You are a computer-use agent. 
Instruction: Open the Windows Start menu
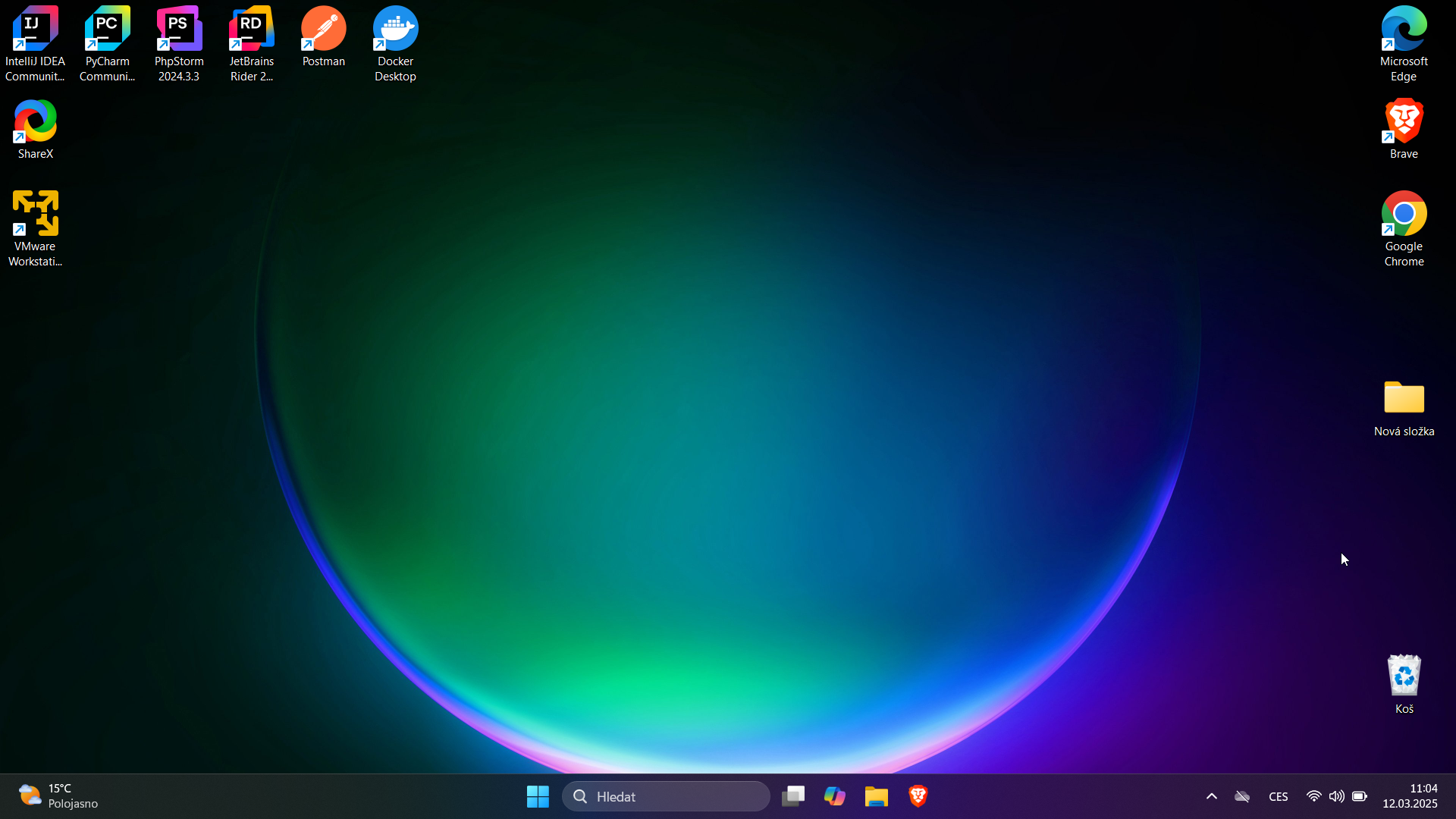click(x=538, y=796)
